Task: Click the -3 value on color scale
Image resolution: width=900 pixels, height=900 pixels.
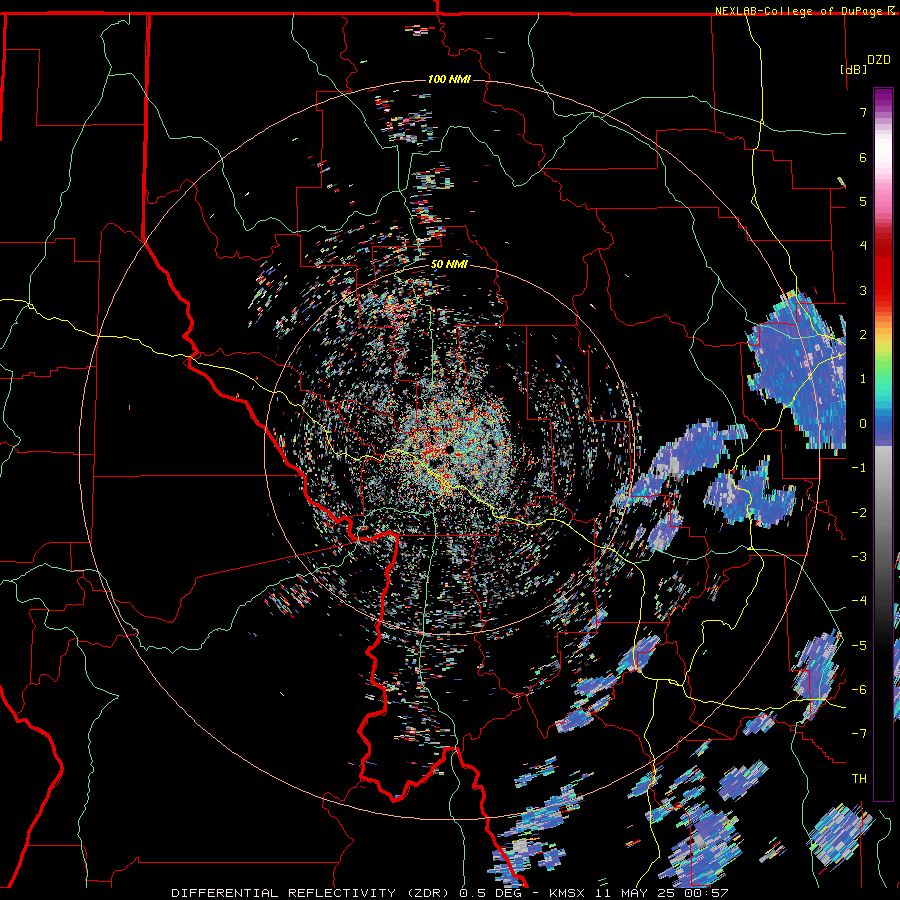Action: [x=859, y=557]
